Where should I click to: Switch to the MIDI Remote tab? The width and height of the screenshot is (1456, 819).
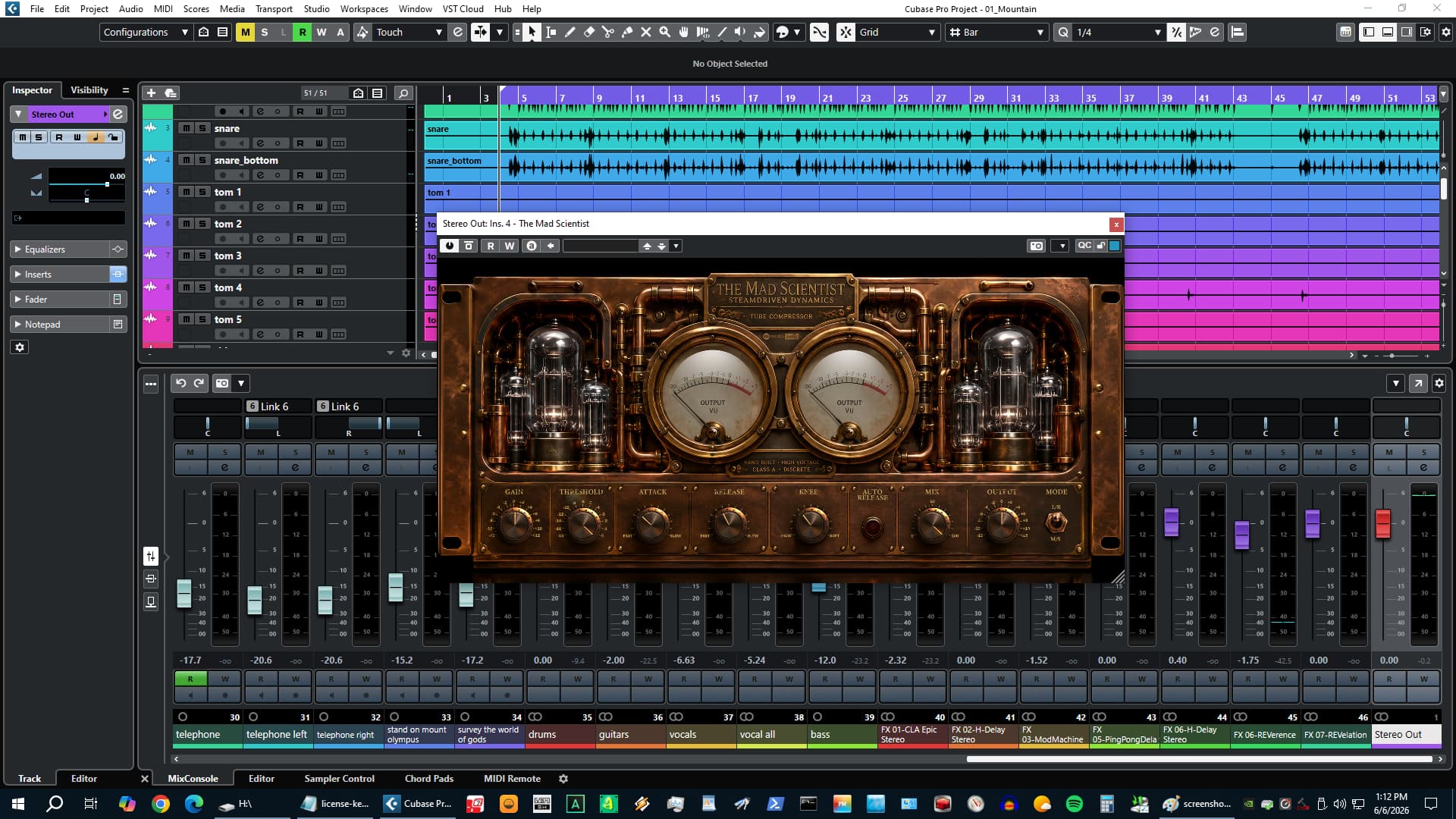click(x=512, y=778)
